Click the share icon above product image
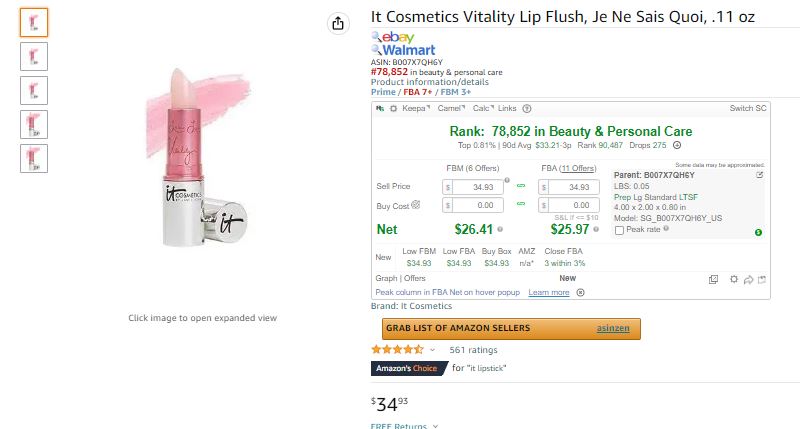The height and width of the screenshot is (429, 800). 338,23
